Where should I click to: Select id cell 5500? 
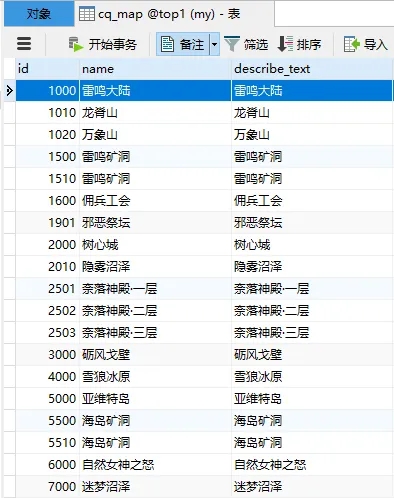coord(47,421)
